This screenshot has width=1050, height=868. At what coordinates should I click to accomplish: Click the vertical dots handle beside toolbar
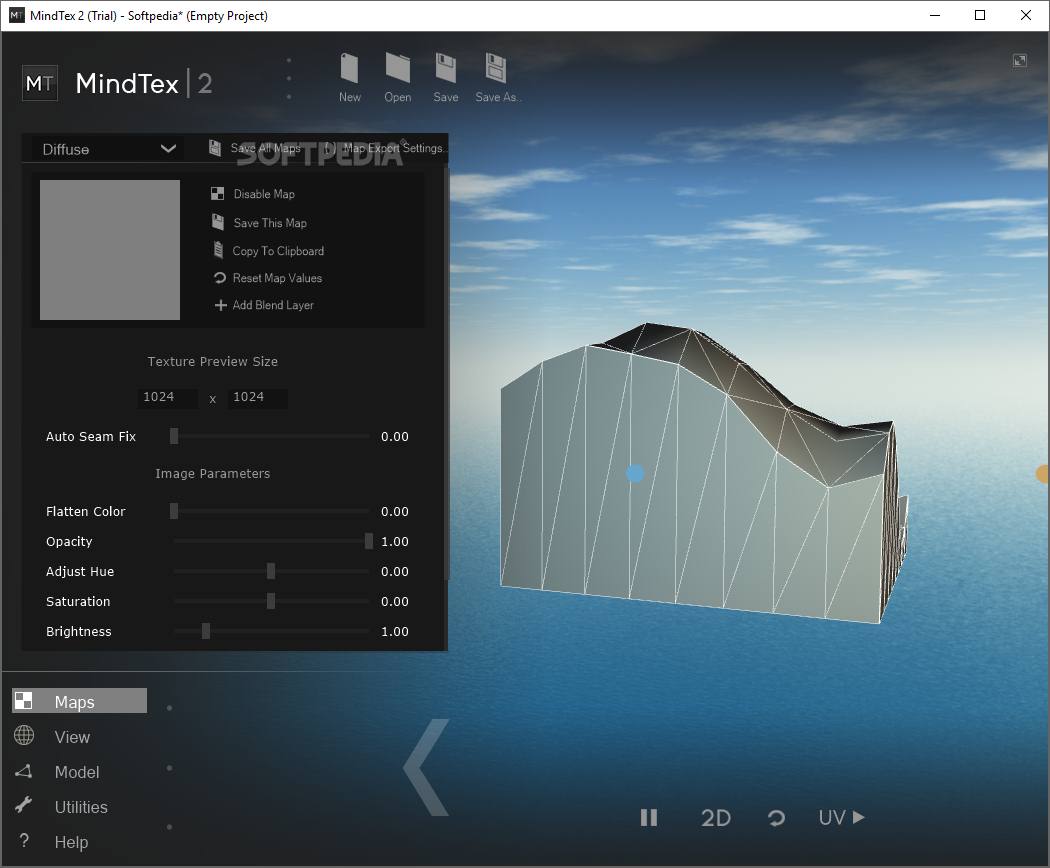click(289, 78)
